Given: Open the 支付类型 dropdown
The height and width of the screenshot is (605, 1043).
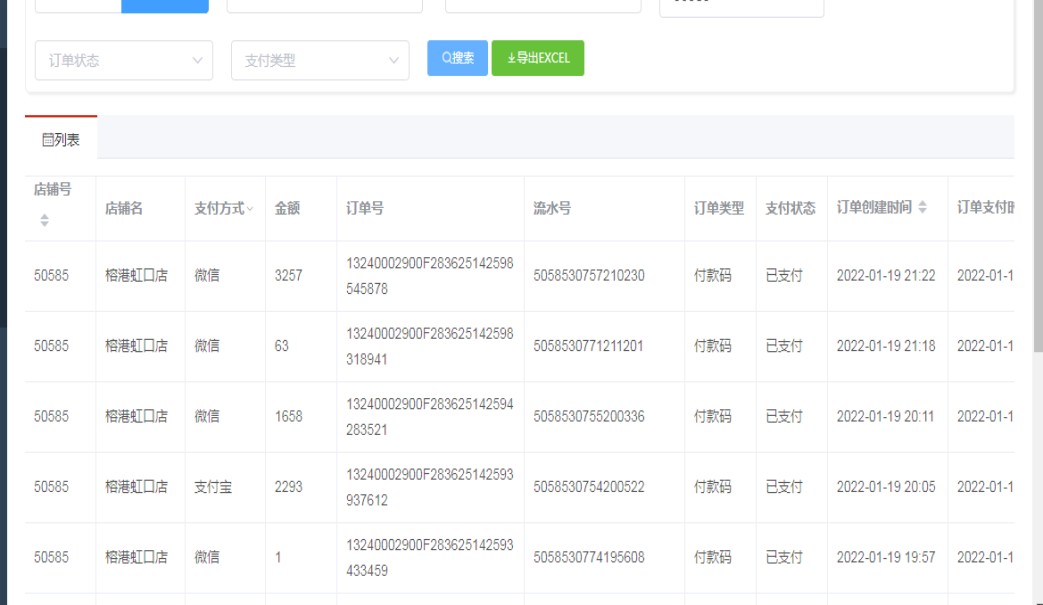Looking at the screenshot, I should click(x=320, y=60).
